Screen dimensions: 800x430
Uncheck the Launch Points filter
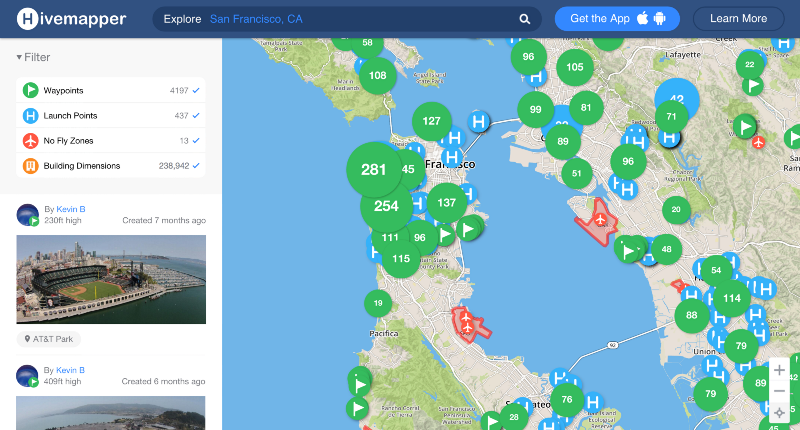coord(197,116)
